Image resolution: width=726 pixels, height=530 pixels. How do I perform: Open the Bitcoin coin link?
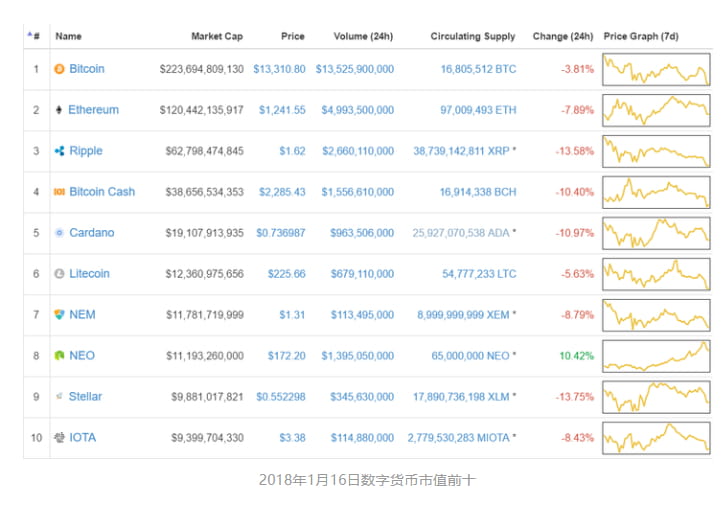[x=87, y=69]
